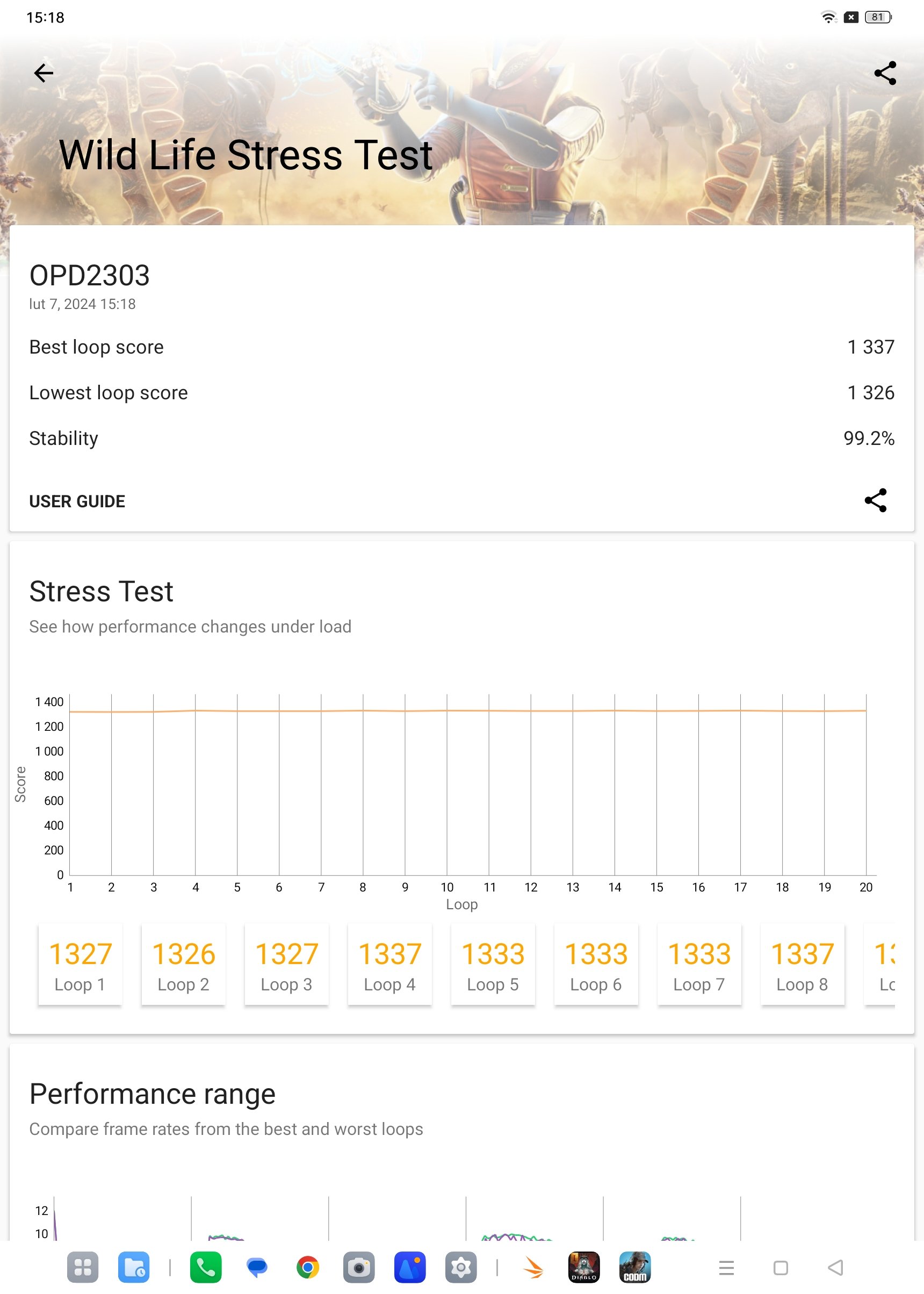Image resolution: width=924 pixels, height=1294 pixels.
Task: Select the Loop 6 score card
Action: click(596, 965)
